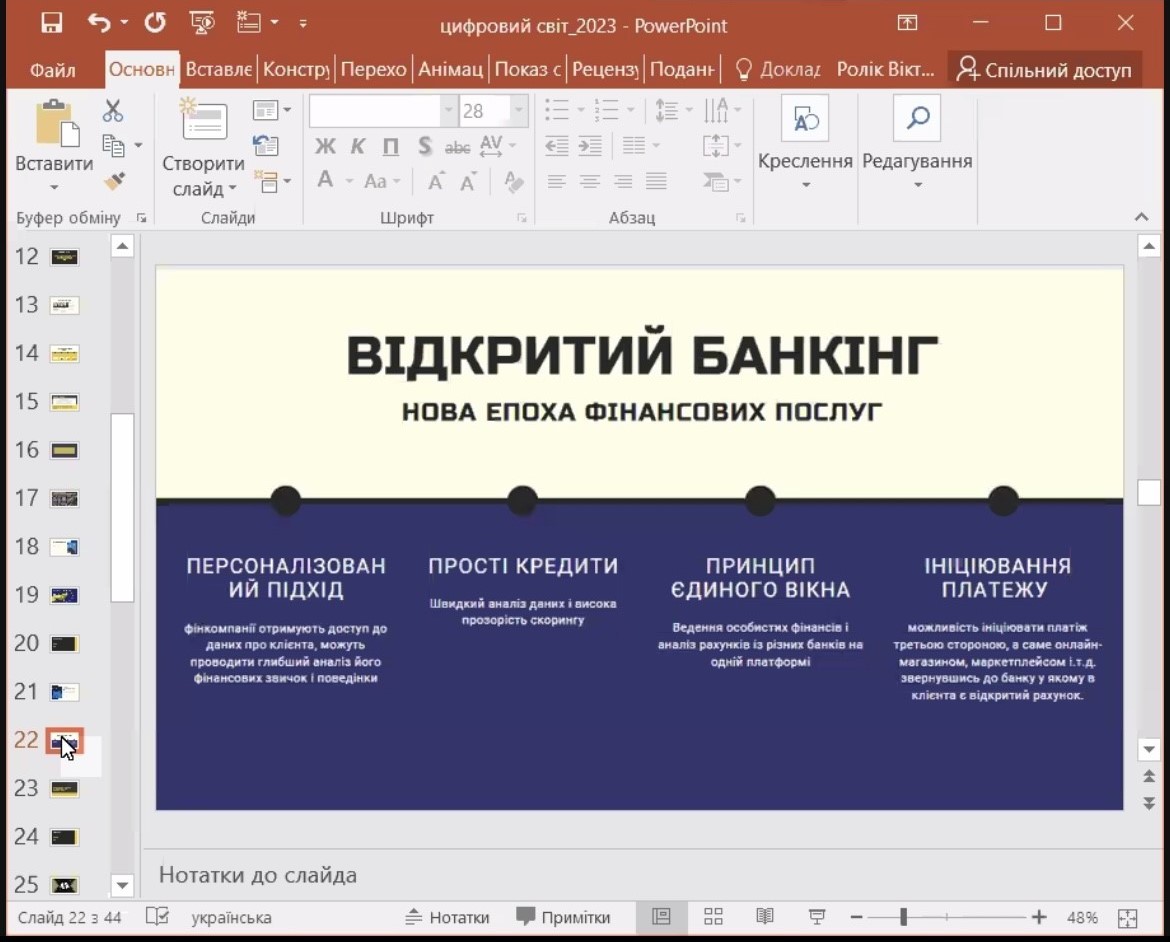The image size is (1170, 942).
Task: Start slideshow from status bar icon
Action: pos(817,917)
